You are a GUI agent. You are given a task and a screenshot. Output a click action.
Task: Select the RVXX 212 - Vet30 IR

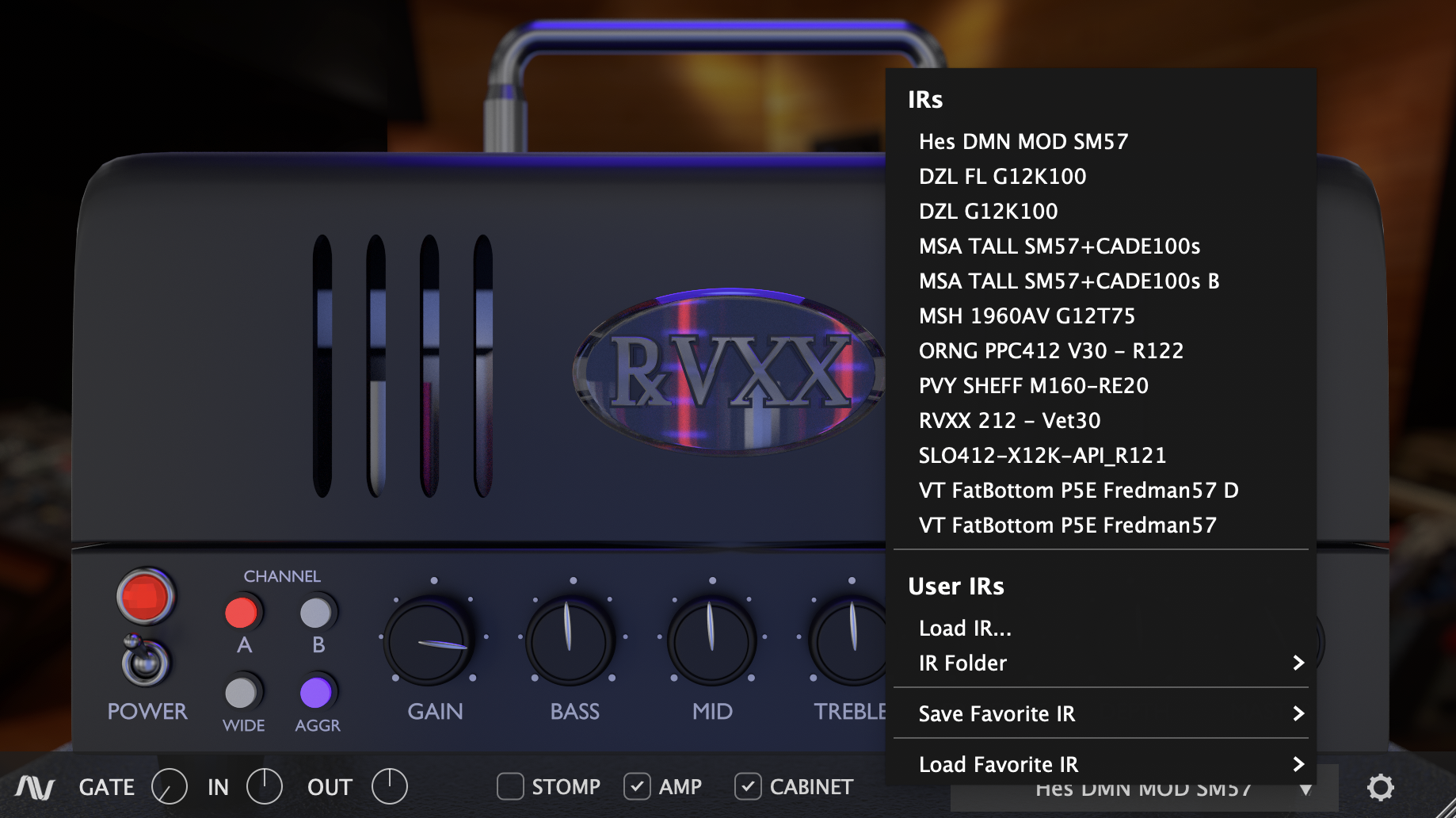click(x=1009, y=421)
